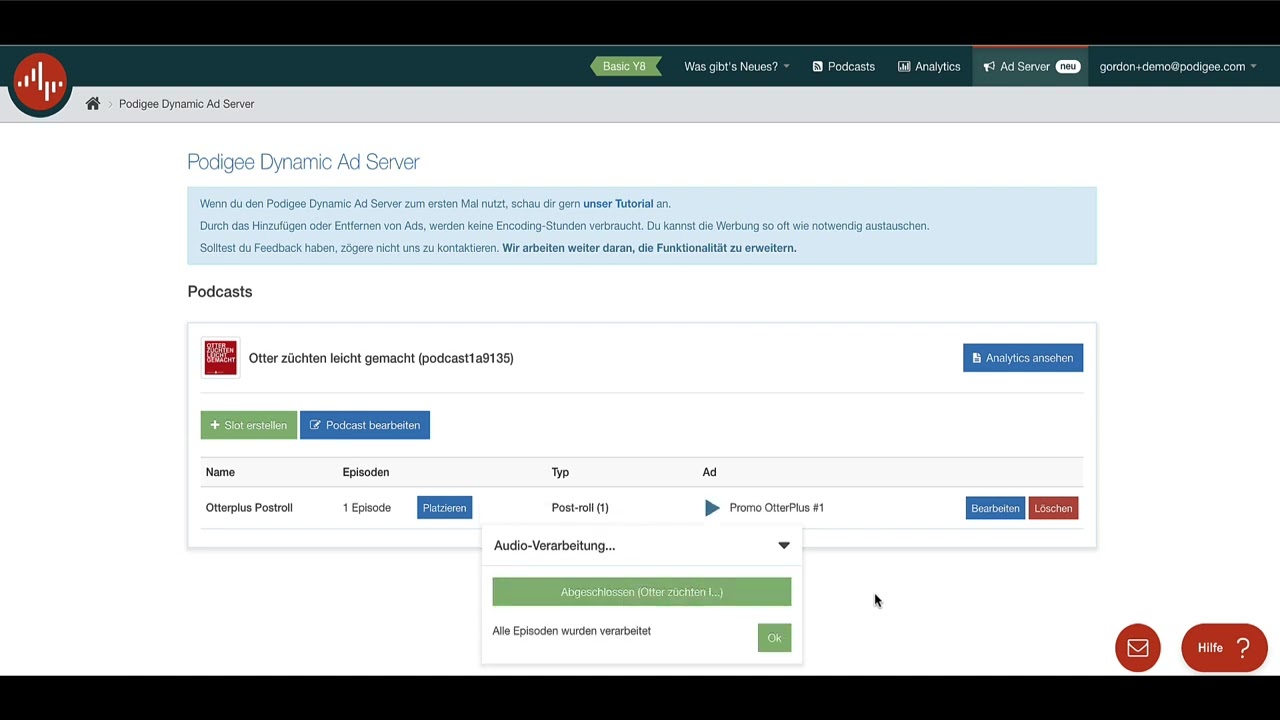Viewport: 1280px width, 720px height.
Task: Click Podigee Dynamic Ad Server breadcrumb
Action: click(186, 104)
